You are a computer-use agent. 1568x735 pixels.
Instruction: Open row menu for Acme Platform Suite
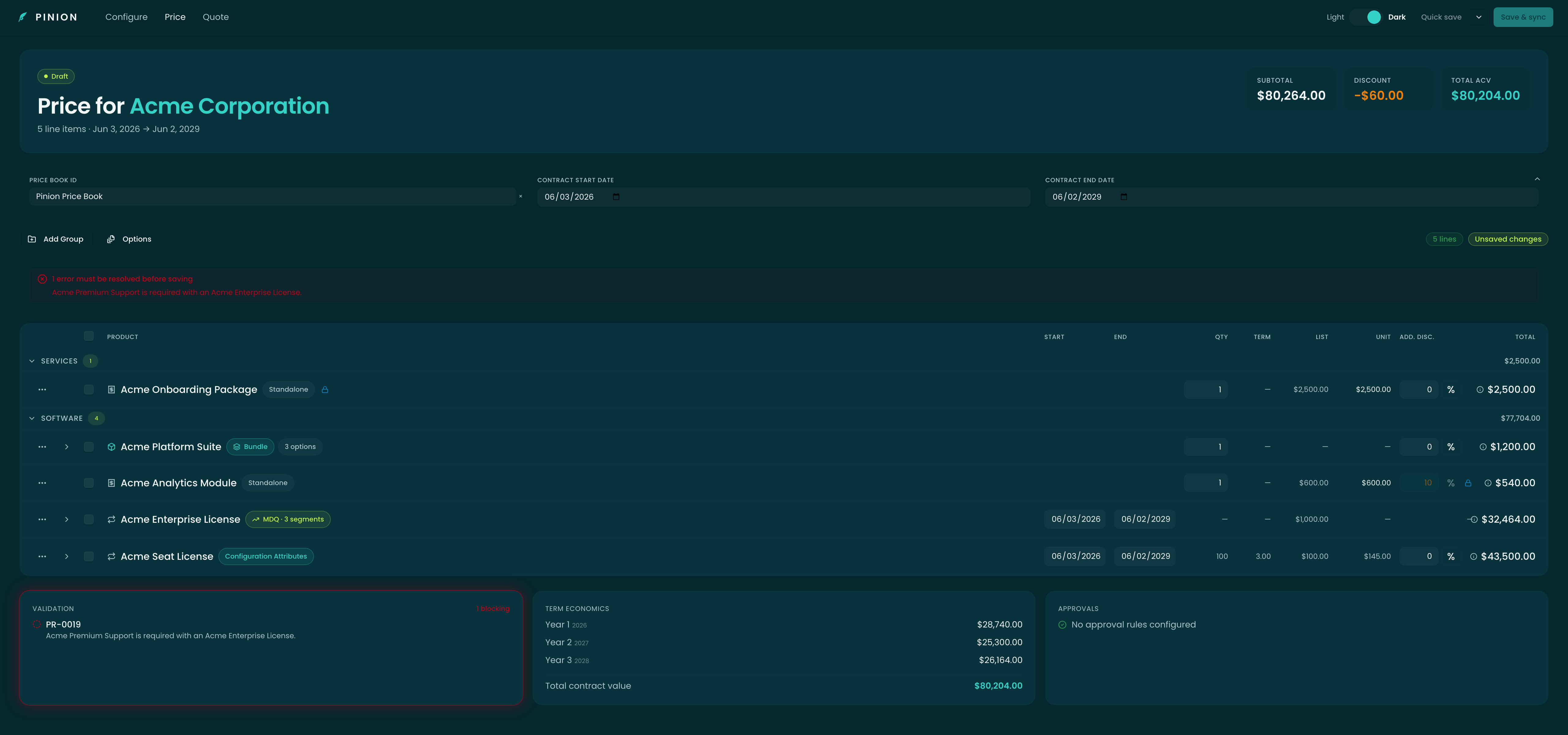42,447
